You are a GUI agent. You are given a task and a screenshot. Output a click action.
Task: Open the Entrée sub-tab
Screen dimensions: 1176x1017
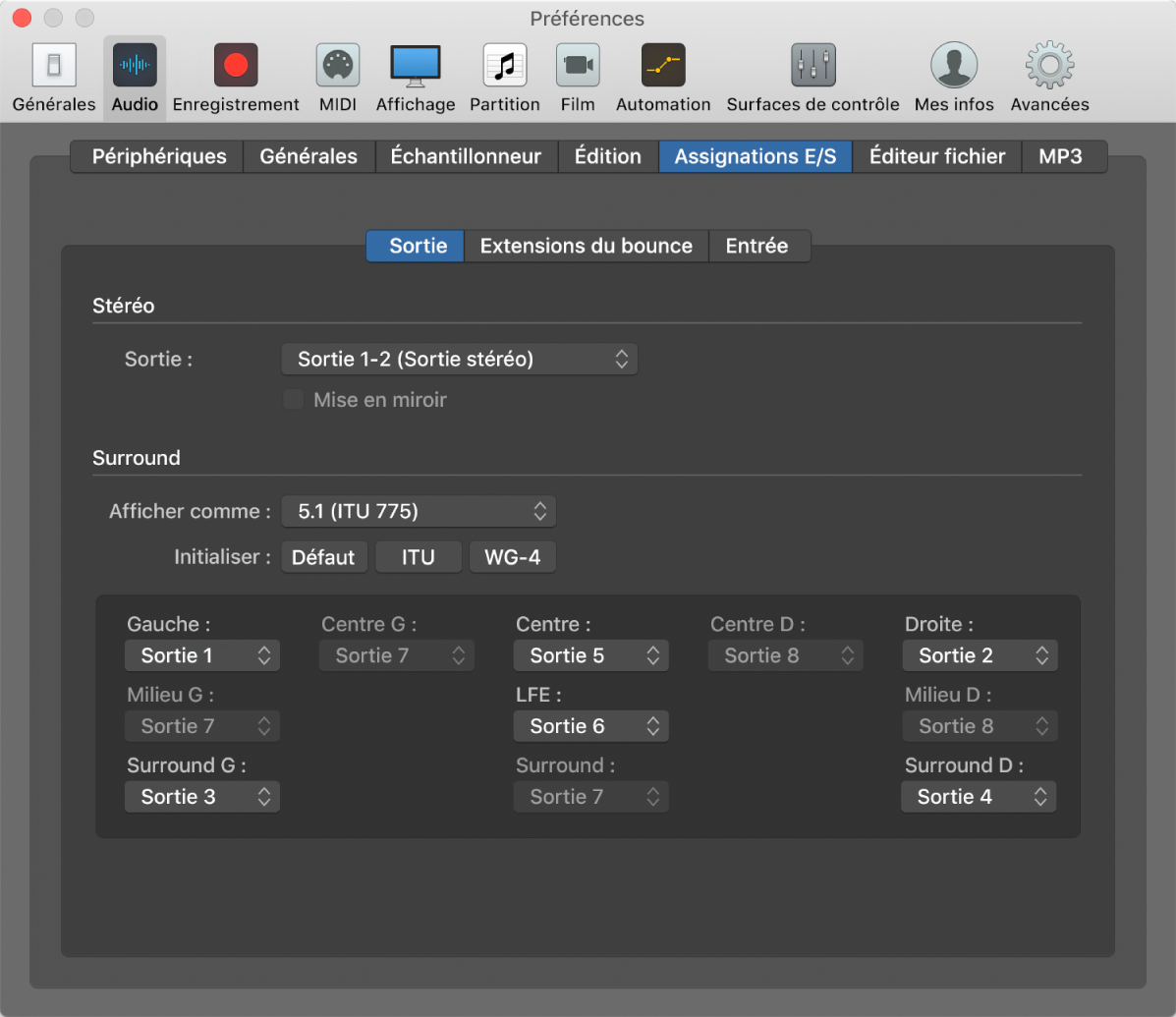pyautogui.click(x=757, y=246)
